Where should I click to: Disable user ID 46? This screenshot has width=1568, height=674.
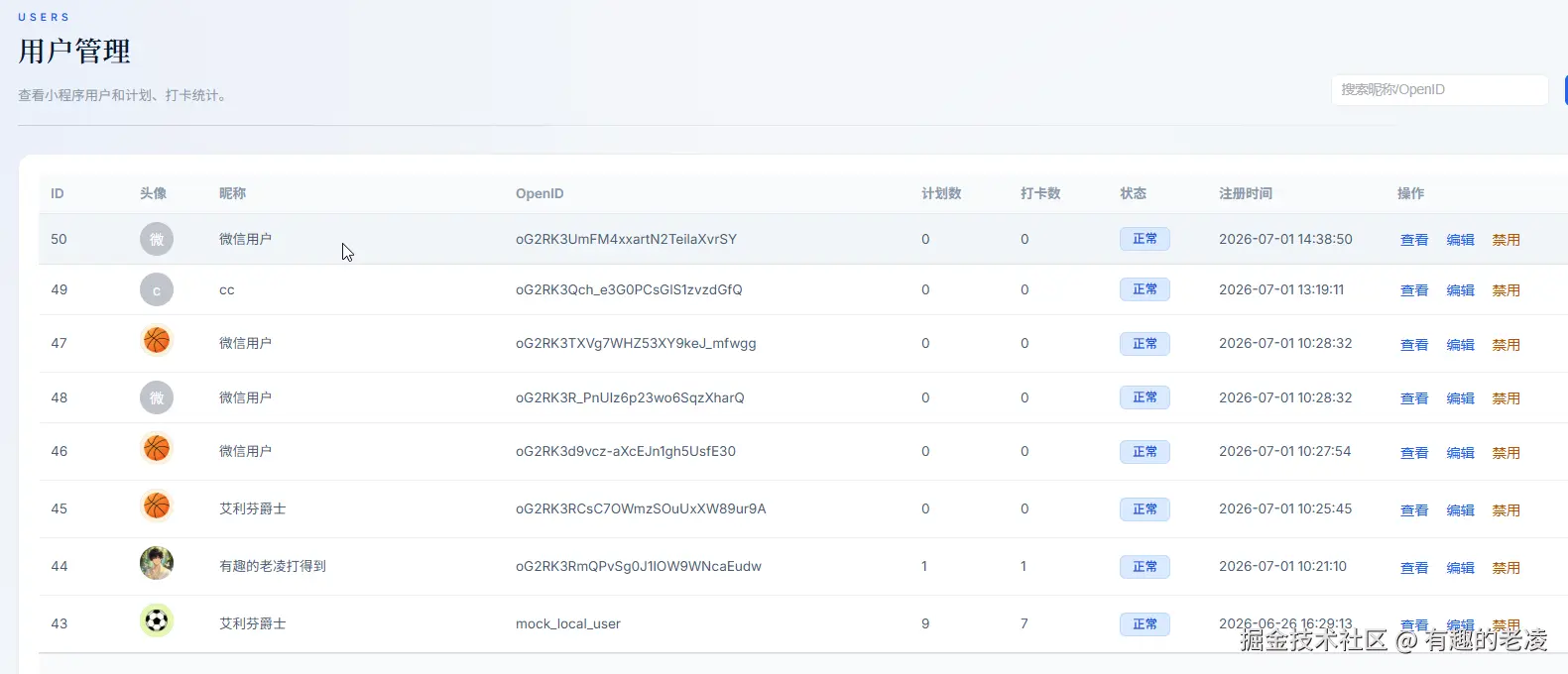click(1506, 453)
